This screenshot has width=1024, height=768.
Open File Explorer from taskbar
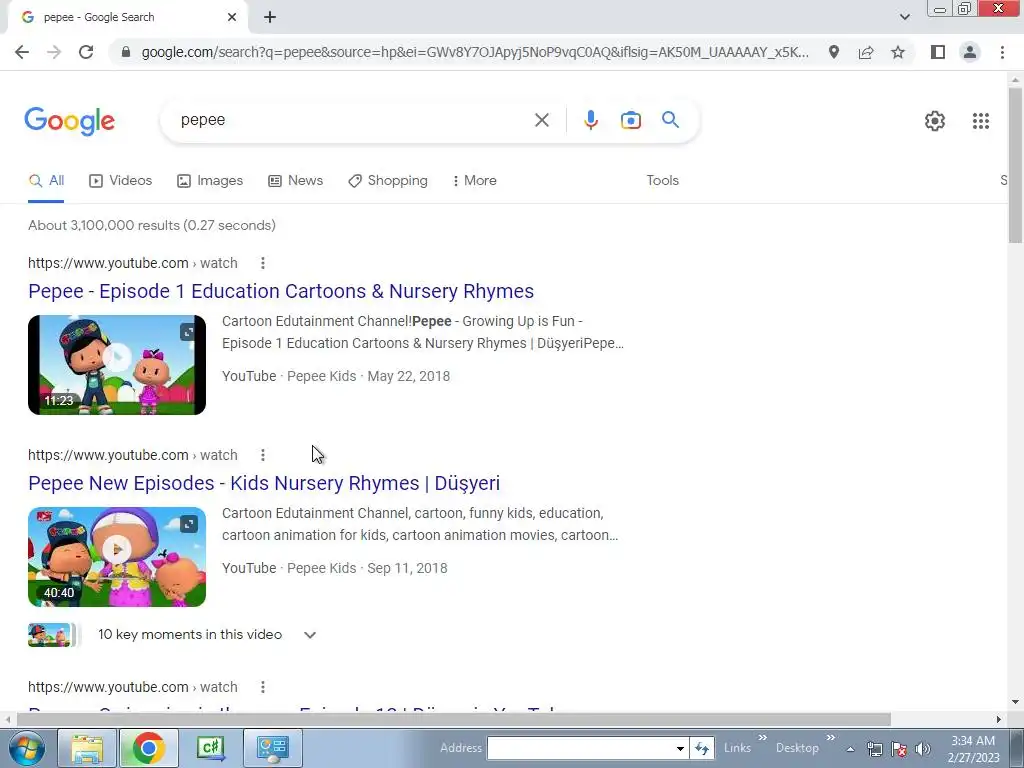(x=87, y=748)
